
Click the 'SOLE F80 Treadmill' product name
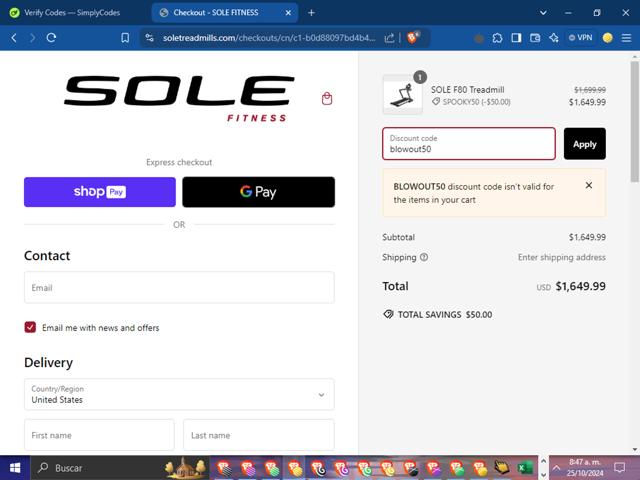pyautogui.click(x=467, y=90)
